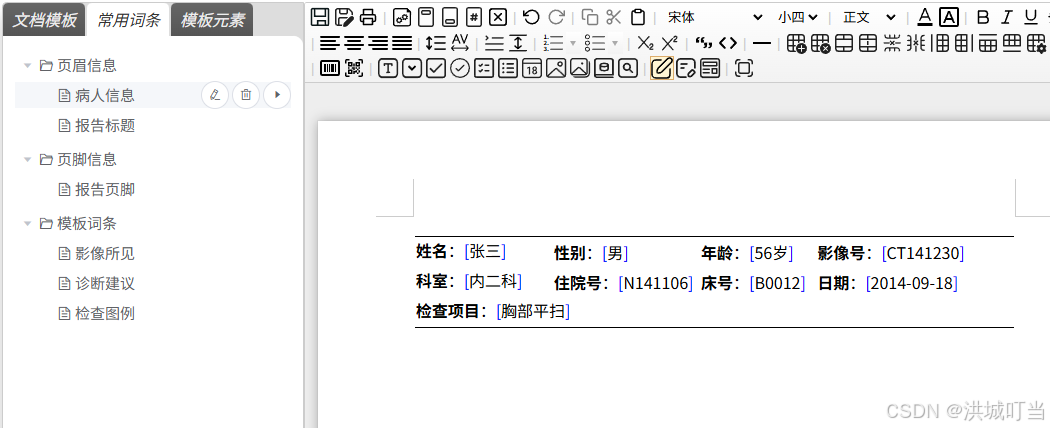The image size is (1050, 428).
Task: Open the 小四 font size dropdown
Action: [798, 17]
